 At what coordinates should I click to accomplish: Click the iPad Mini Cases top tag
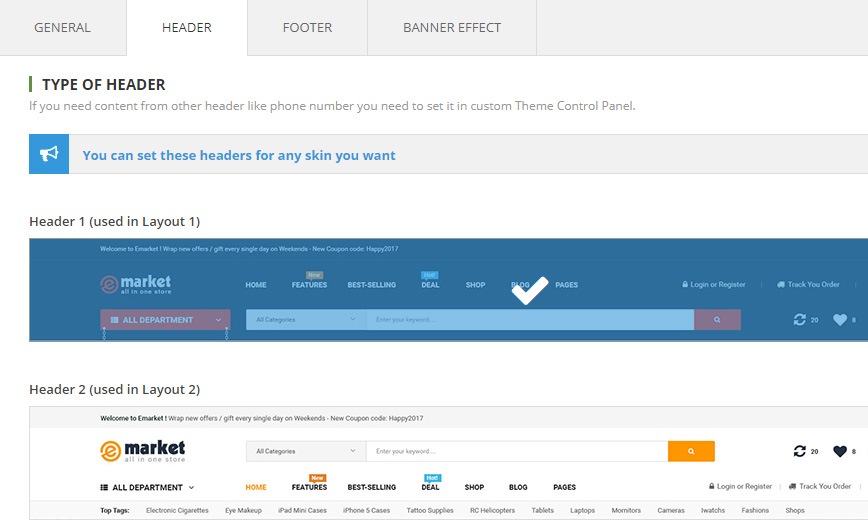click(302, 511)
